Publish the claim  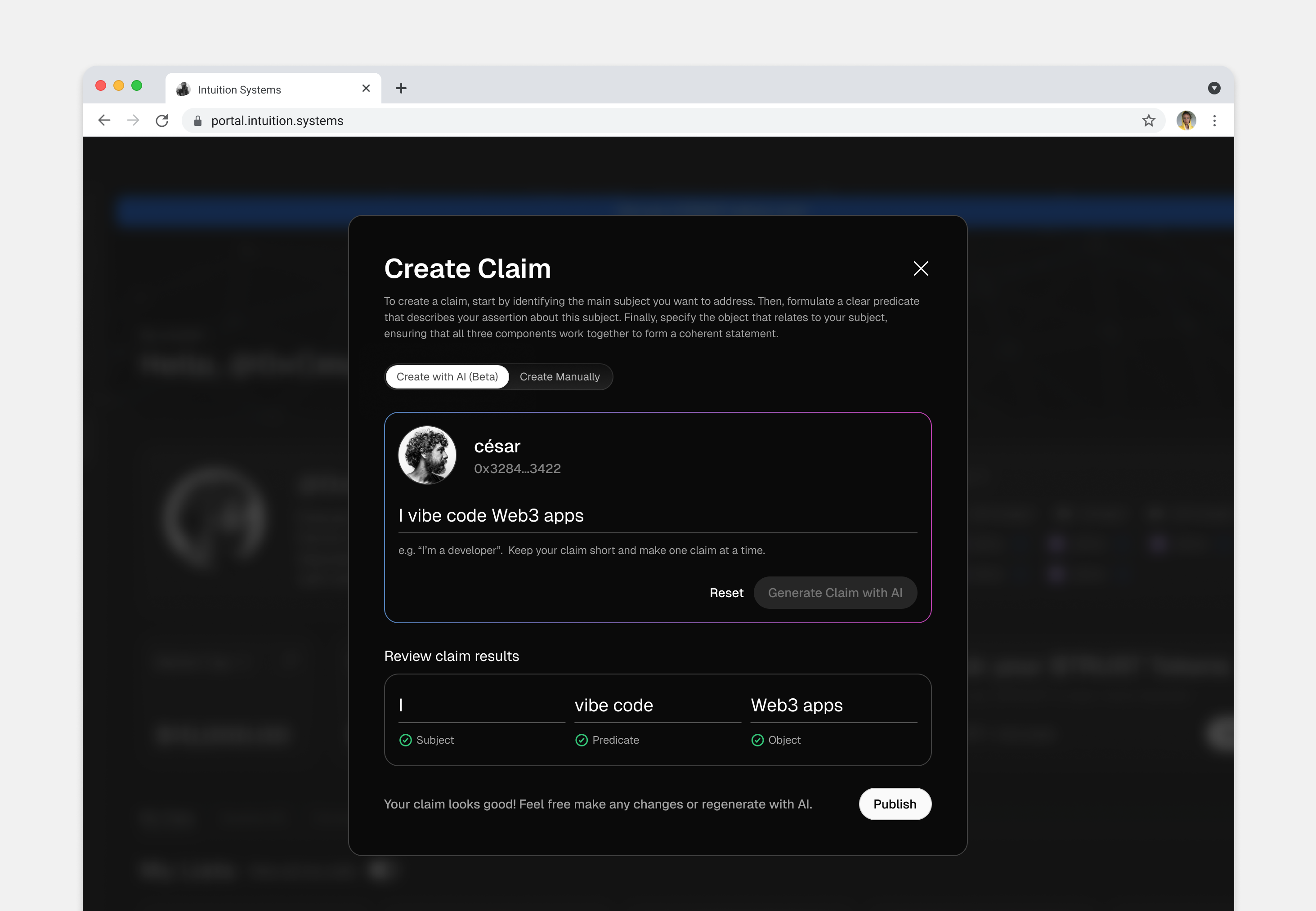pyautogui.click(x=894, y=804)
